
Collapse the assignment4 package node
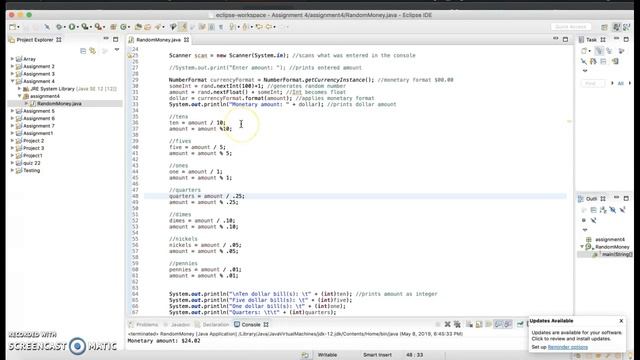pyautogui.click(x=19, y=96)
